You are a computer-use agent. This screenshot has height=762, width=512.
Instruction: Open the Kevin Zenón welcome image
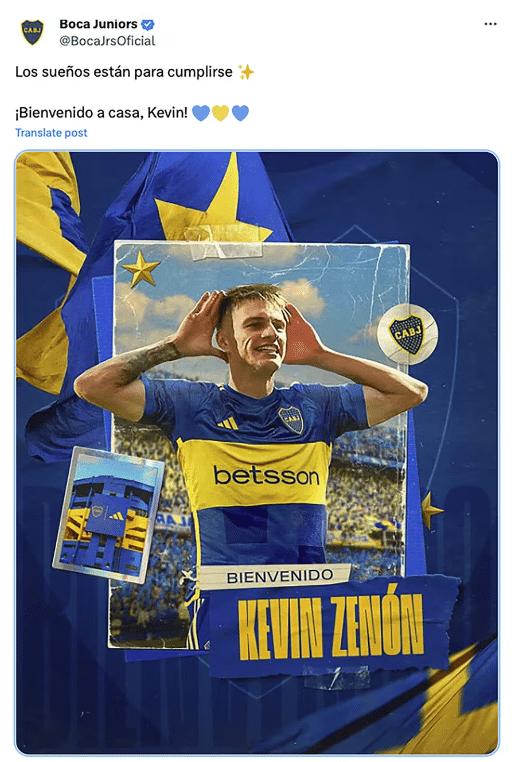[x=256, y=453]
